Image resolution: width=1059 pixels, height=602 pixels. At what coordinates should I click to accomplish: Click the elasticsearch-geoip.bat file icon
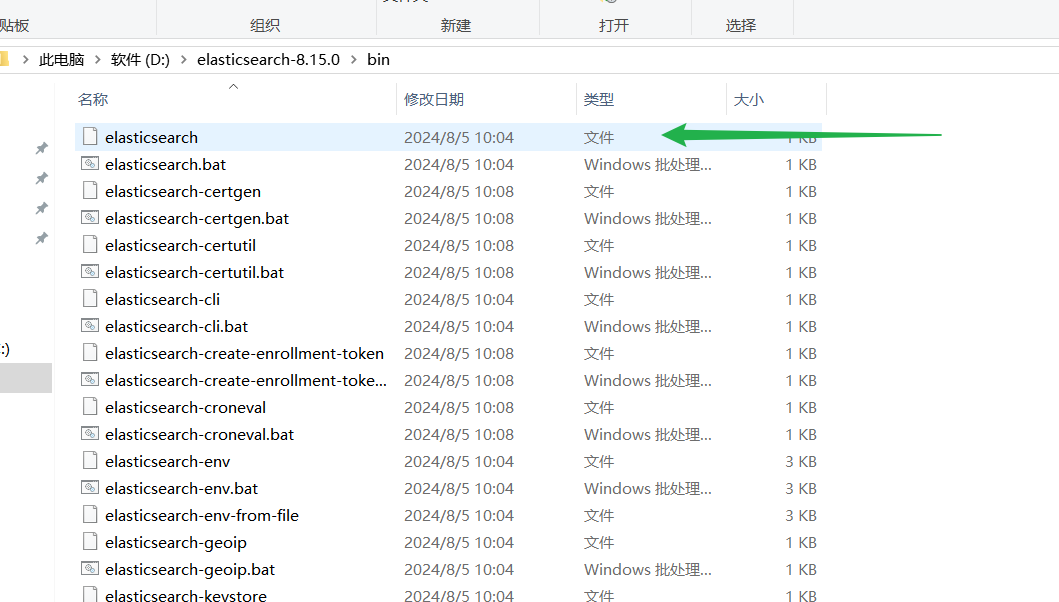pyautogui.click(x=90, y=569)
